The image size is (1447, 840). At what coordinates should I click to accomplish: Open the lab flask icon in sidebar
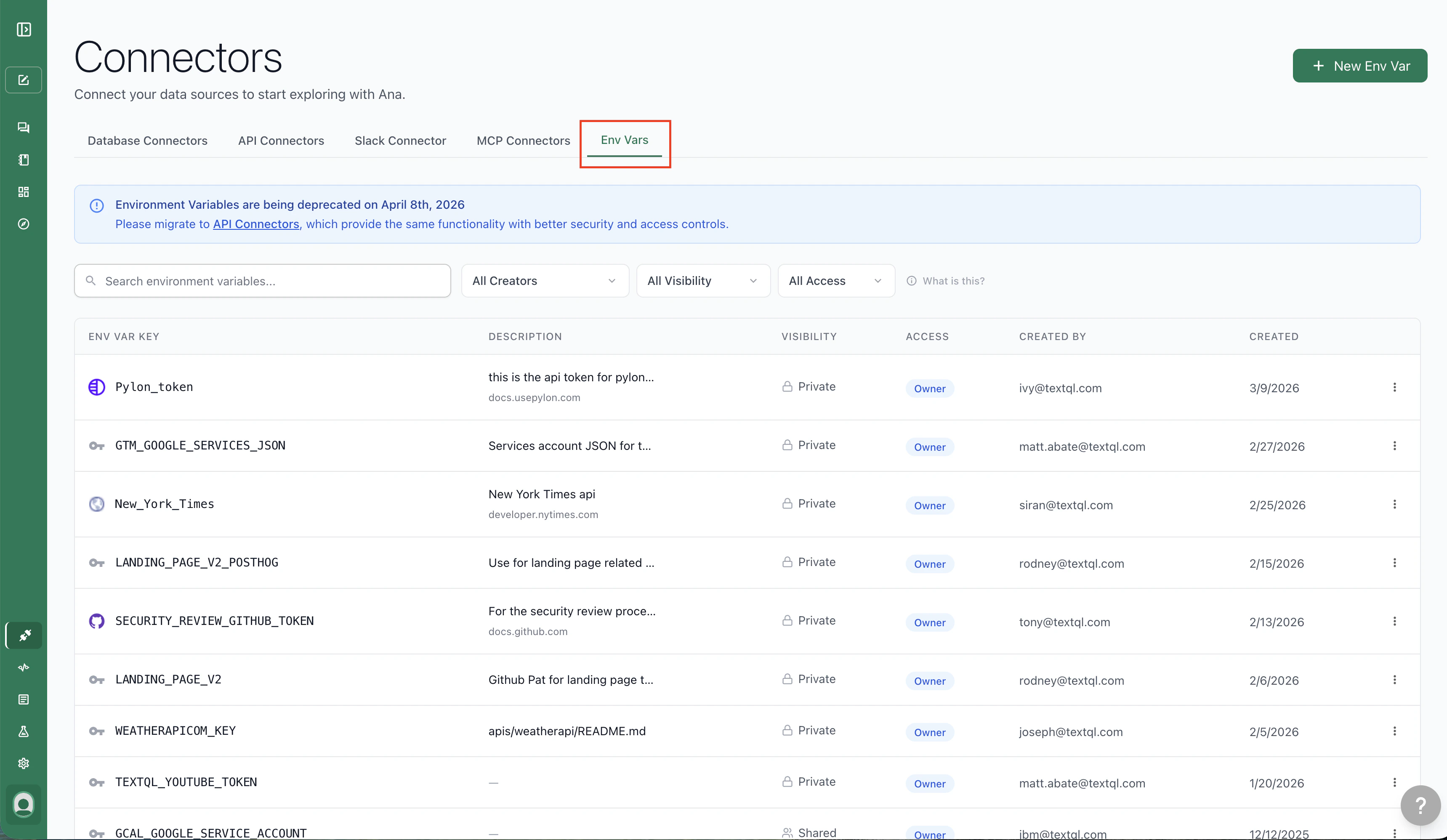click(x=24, y=731)
